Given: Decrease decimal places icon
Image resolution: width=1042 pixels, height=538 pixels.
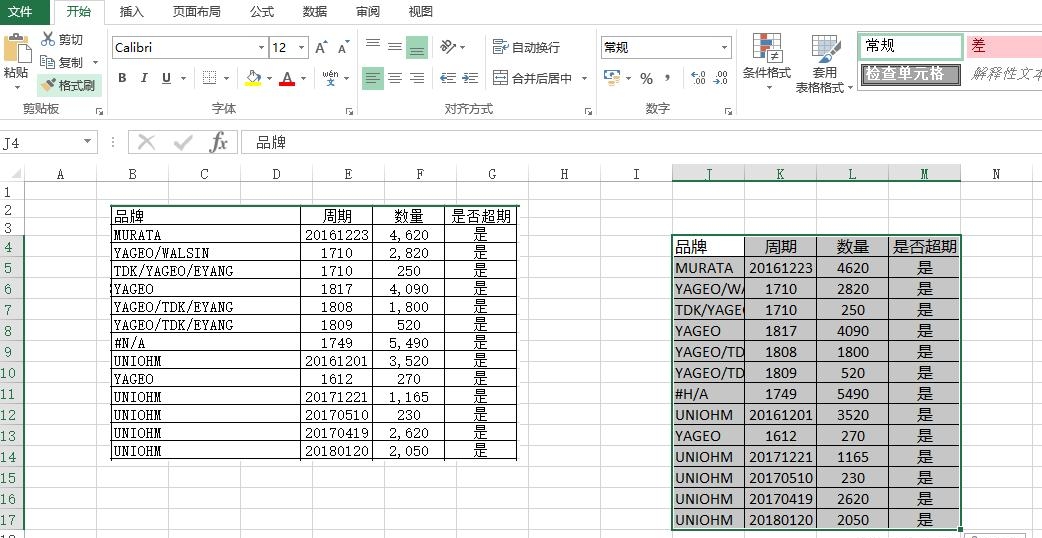Looking at the screenshot, I should 721,78.
